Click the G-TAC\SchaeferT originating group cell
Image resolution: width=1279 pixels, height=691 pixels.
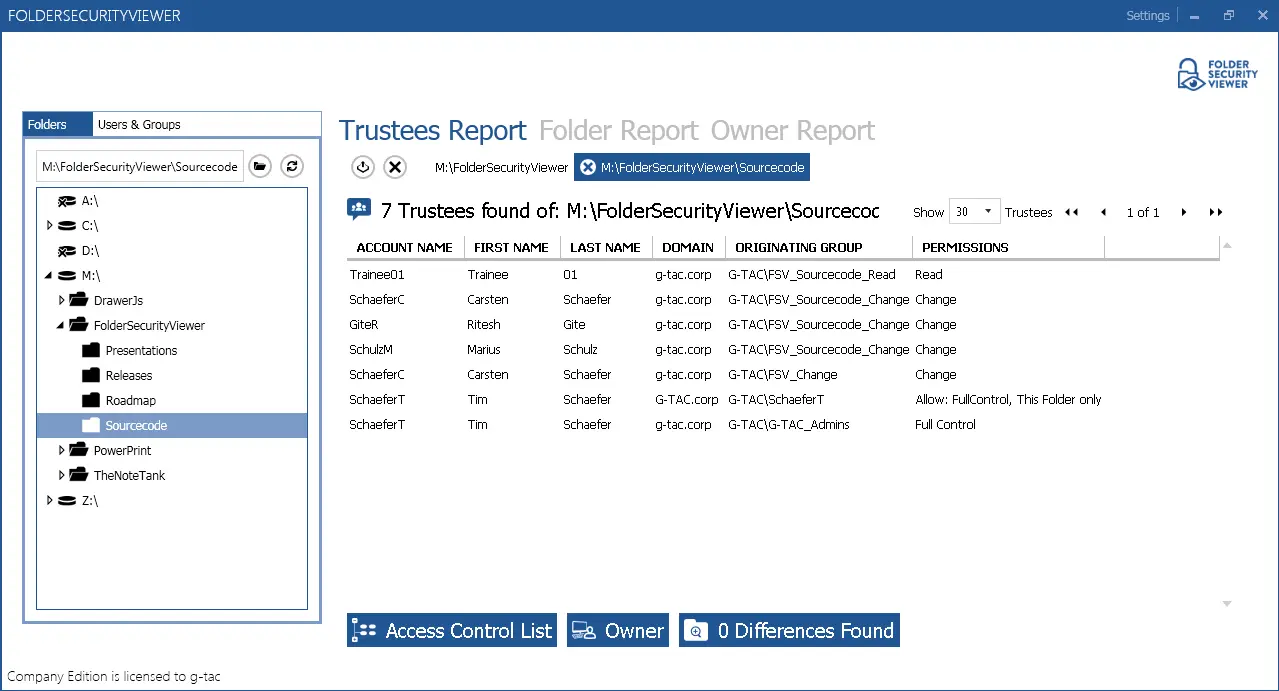776,400
